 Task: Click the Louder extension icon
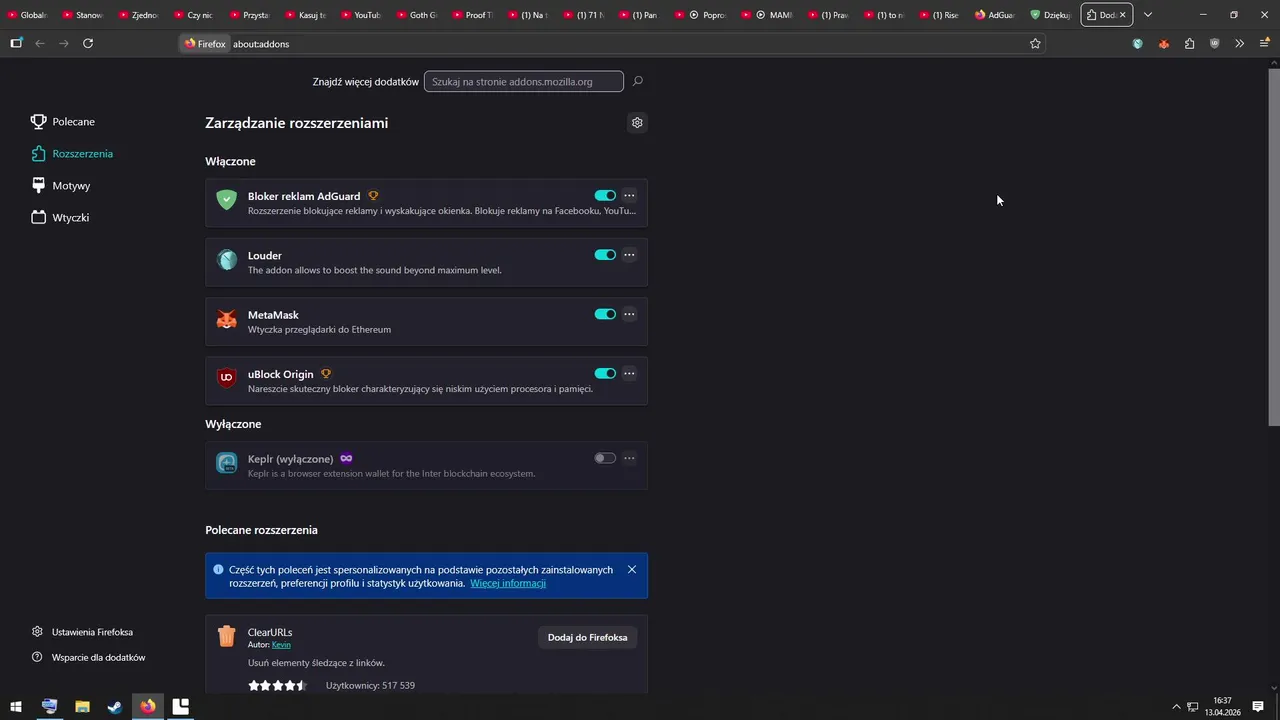(227, 260)
